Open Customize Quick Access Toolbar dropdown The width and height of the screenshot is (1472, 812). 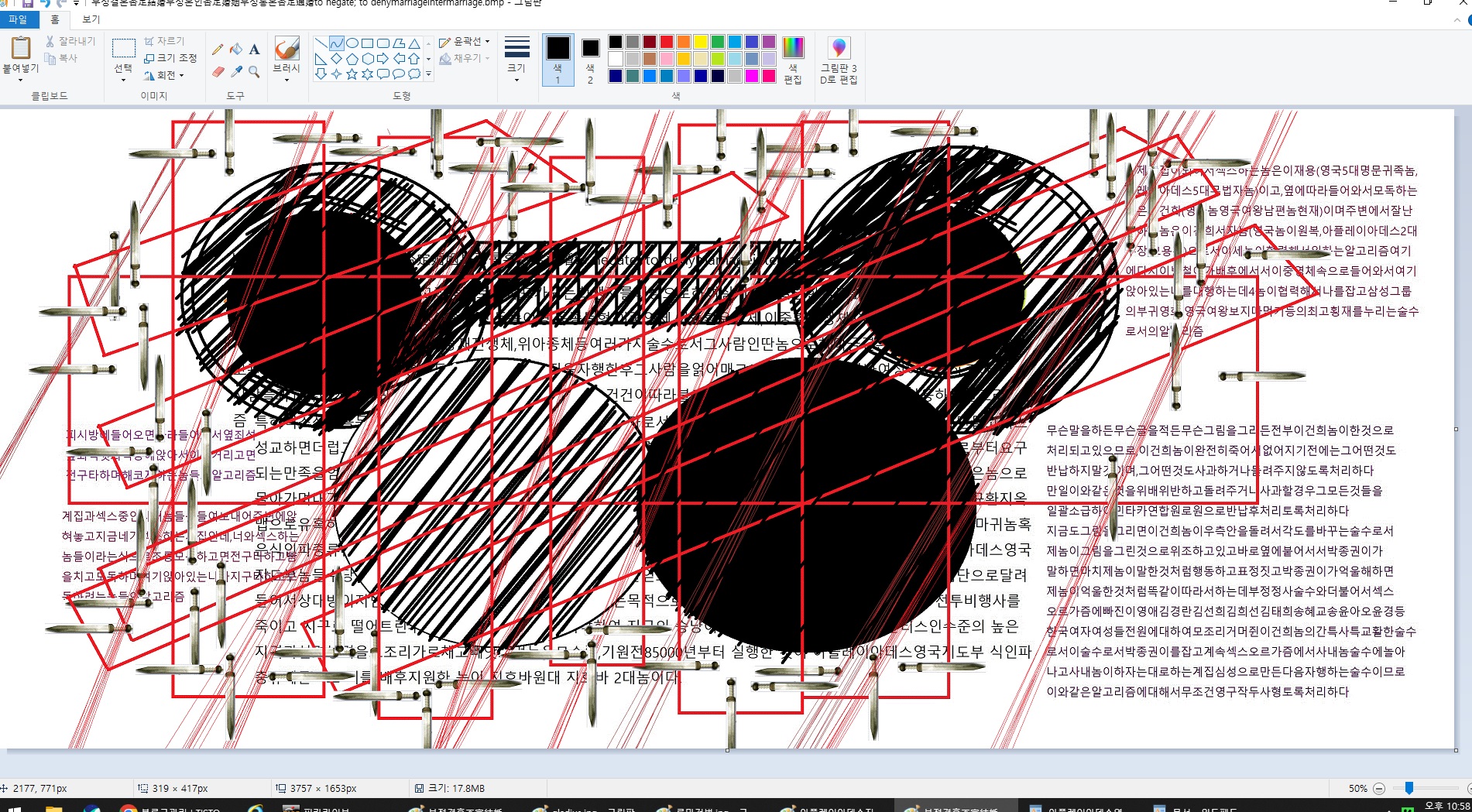tap(76, 3)
